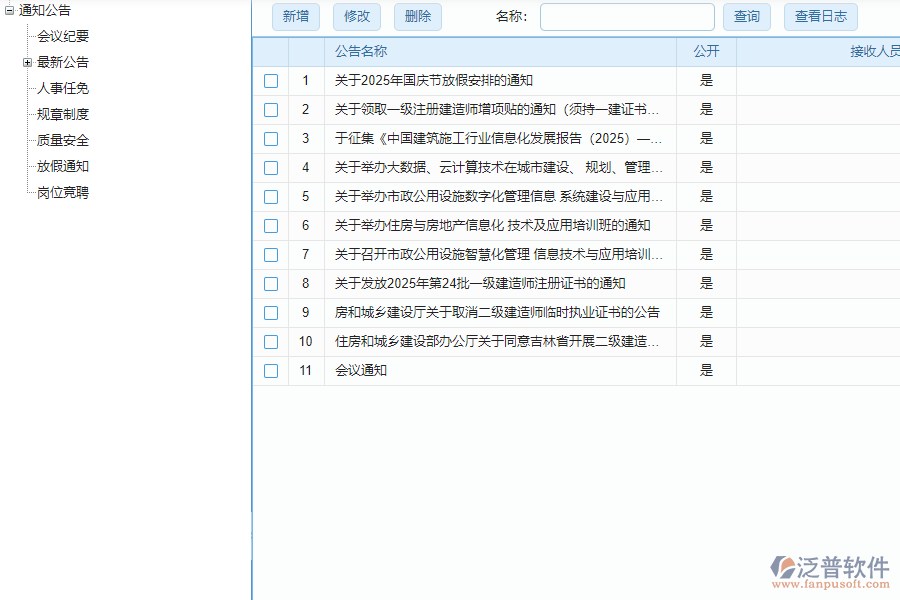
Task: Collapse the 通知公告 root node
Action: coord(8,11)
